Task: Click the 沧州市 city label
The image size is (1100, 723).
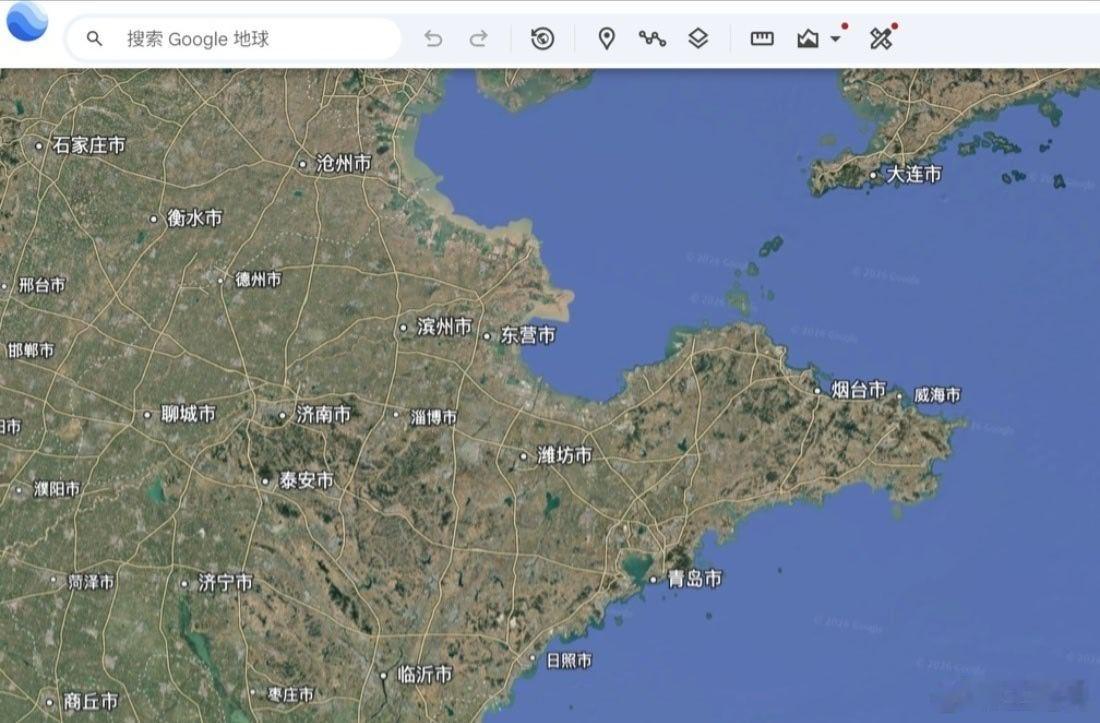Action: (x=343, y=163)
